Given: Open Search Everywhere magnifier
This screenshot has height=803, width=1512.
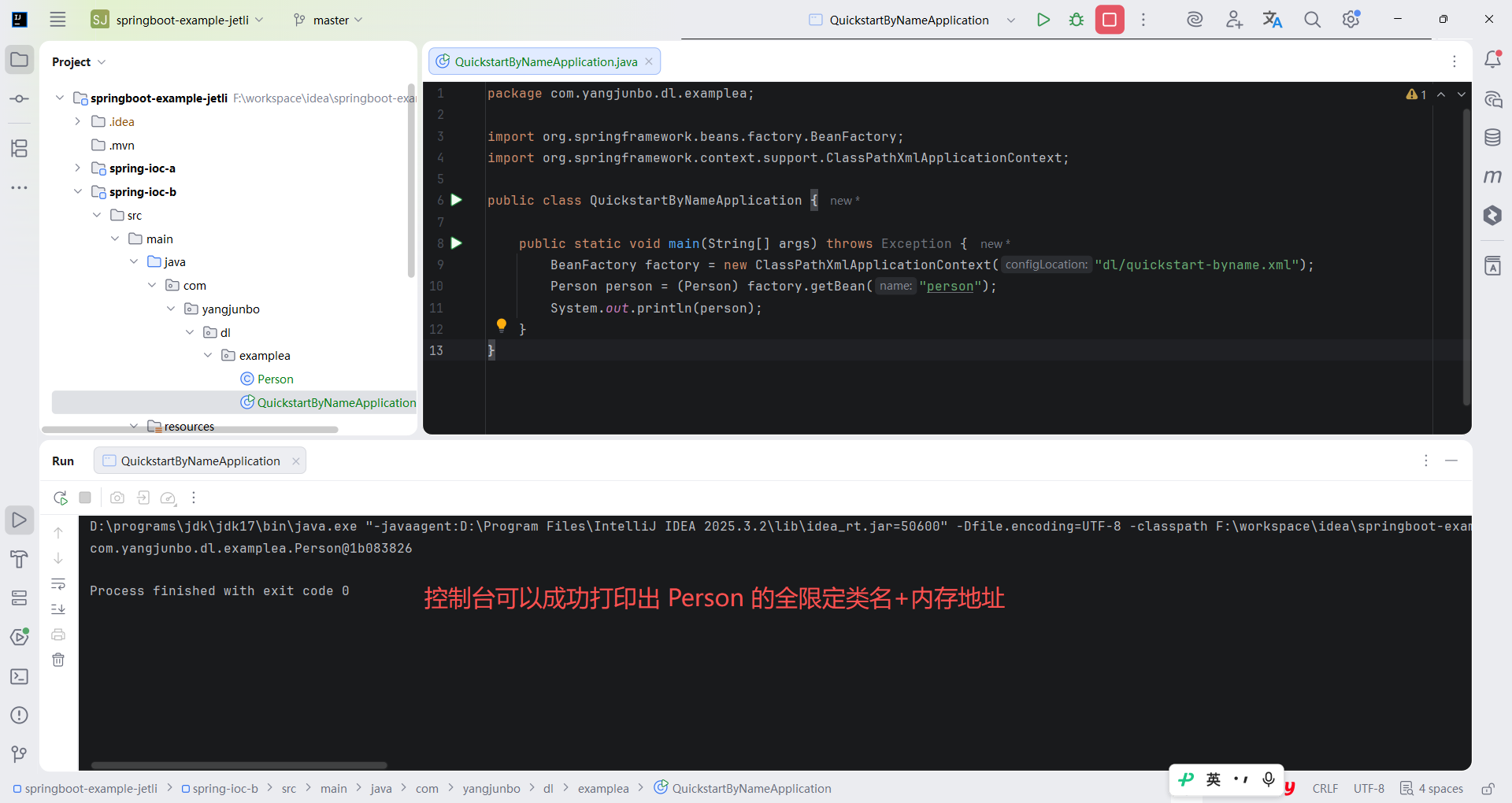Looking at the screenshot, I should click(x=1312, y=20).
